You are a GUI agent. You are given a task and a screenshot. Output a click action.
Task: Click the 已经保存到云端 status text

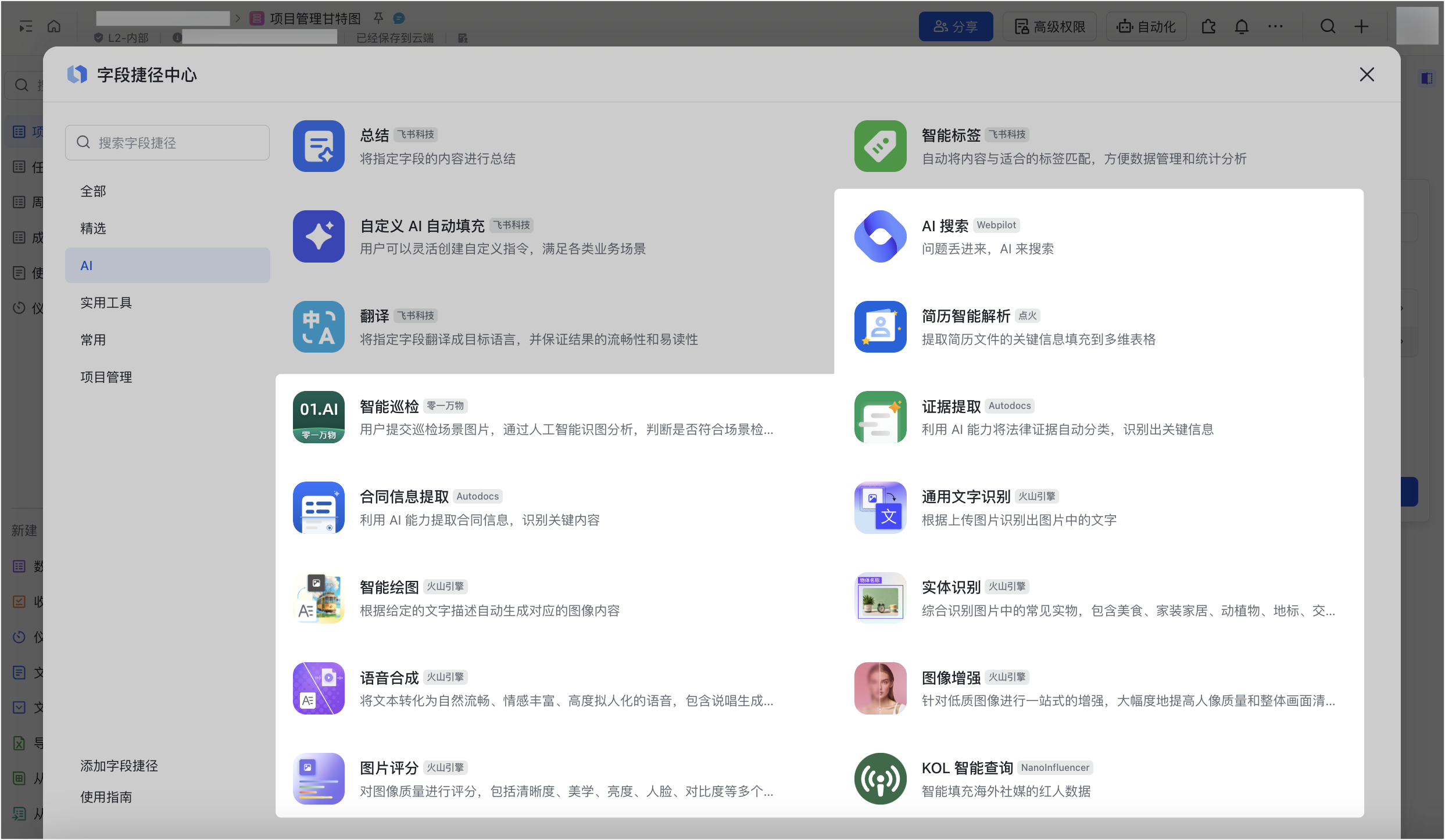coord(395,38)
